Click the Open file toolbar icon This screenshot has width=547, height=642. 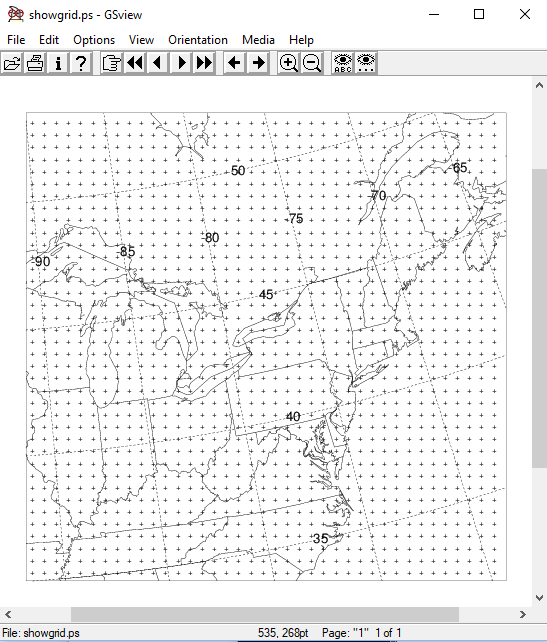(12, 63)
